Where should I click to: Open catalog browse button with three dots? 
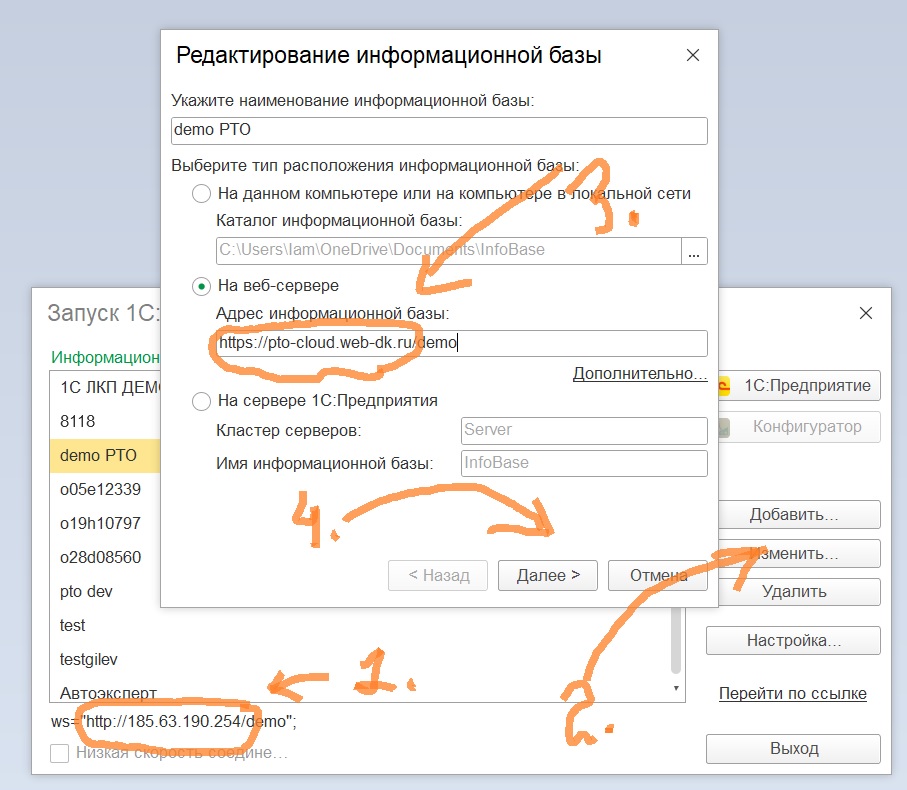coord(694,251)
